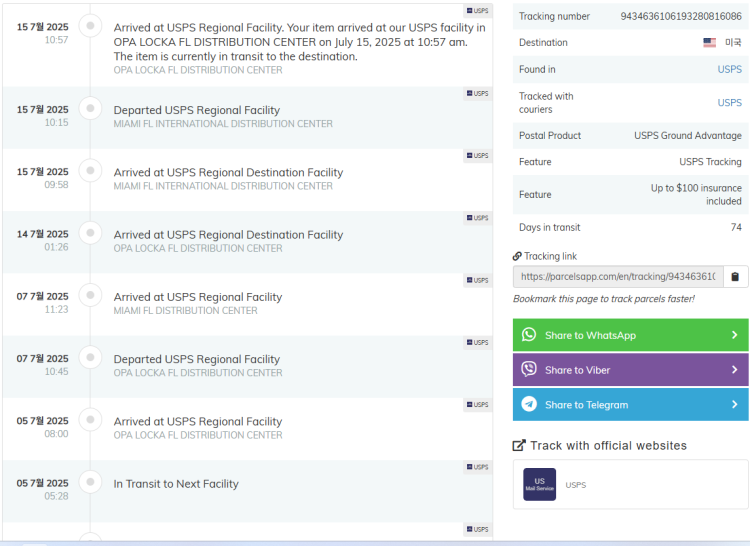Click USPS badge on 07 Jul 11:23 event
Screen dimensions: 750x546
coord(477,280)
